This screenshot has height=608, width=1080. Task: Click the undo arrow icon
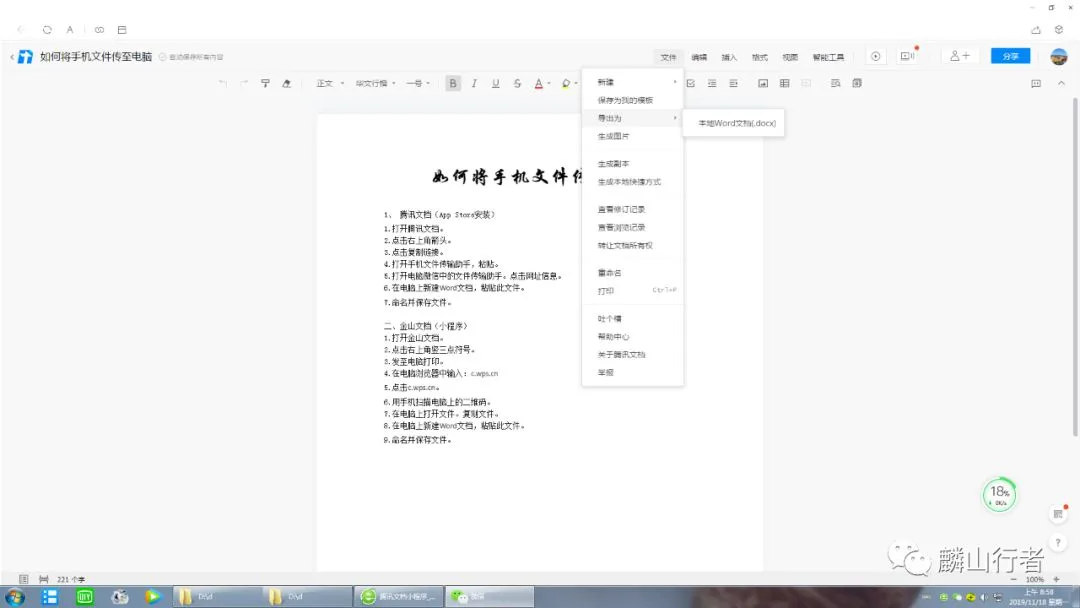222,83
